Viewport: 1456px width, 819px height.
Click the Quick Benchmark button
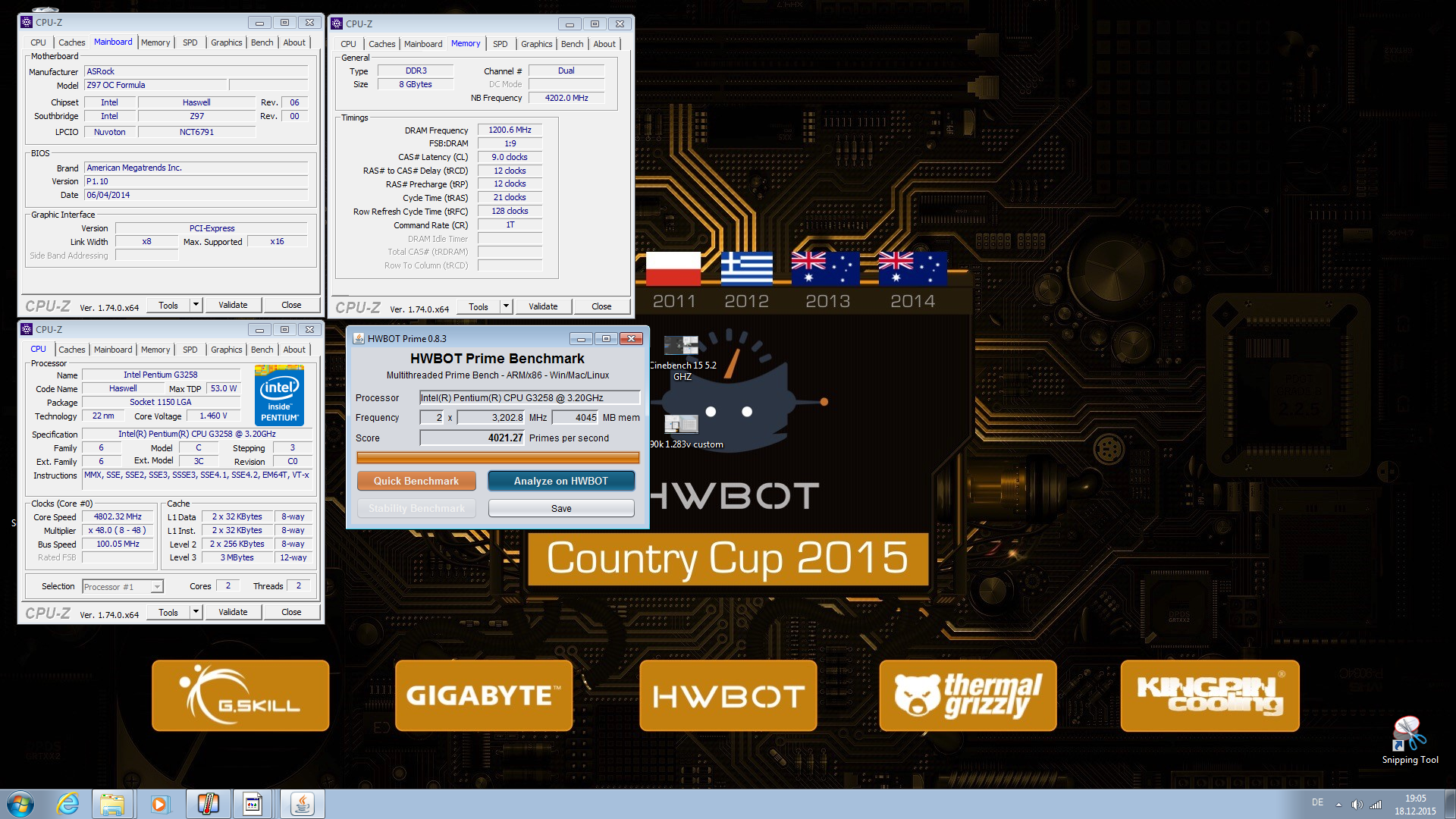[x=416, y=481]
